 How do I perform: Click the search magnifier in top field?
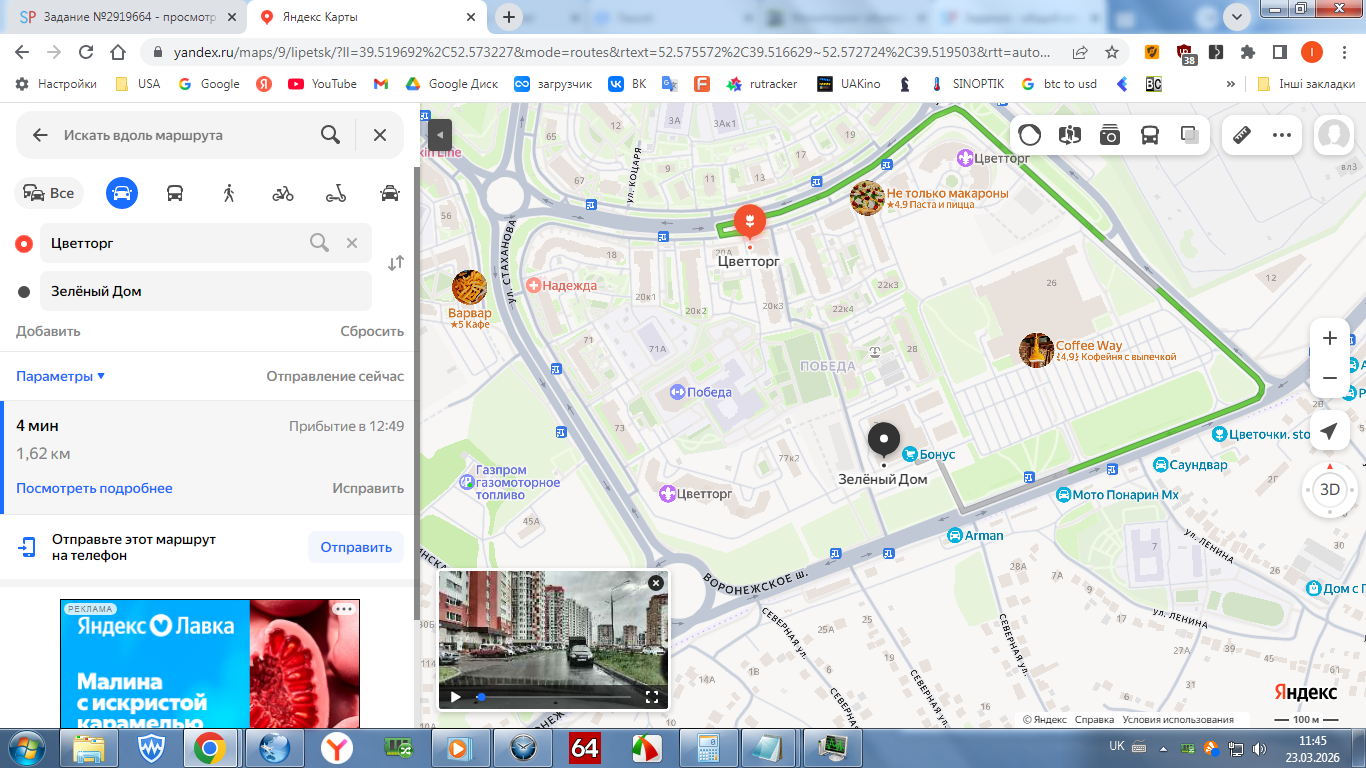point(330,135)
